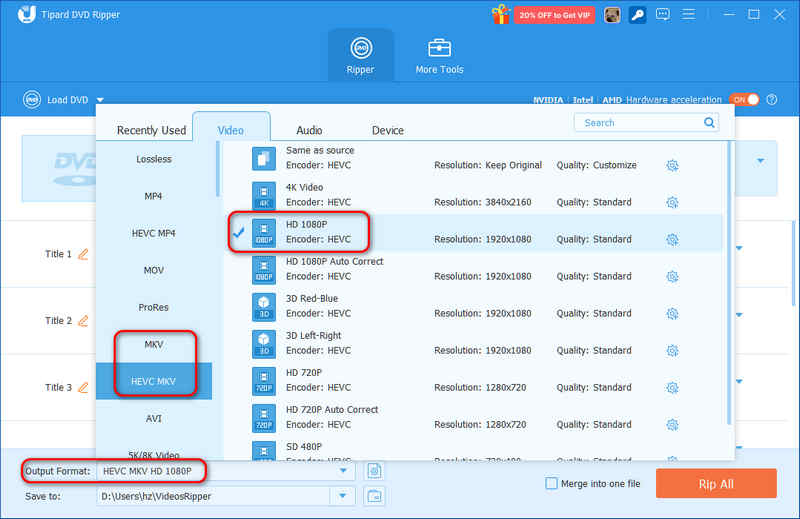Click the SD 480P preset icon
Viewport: 800px width, 519px height.
click(x=264, y=451)
